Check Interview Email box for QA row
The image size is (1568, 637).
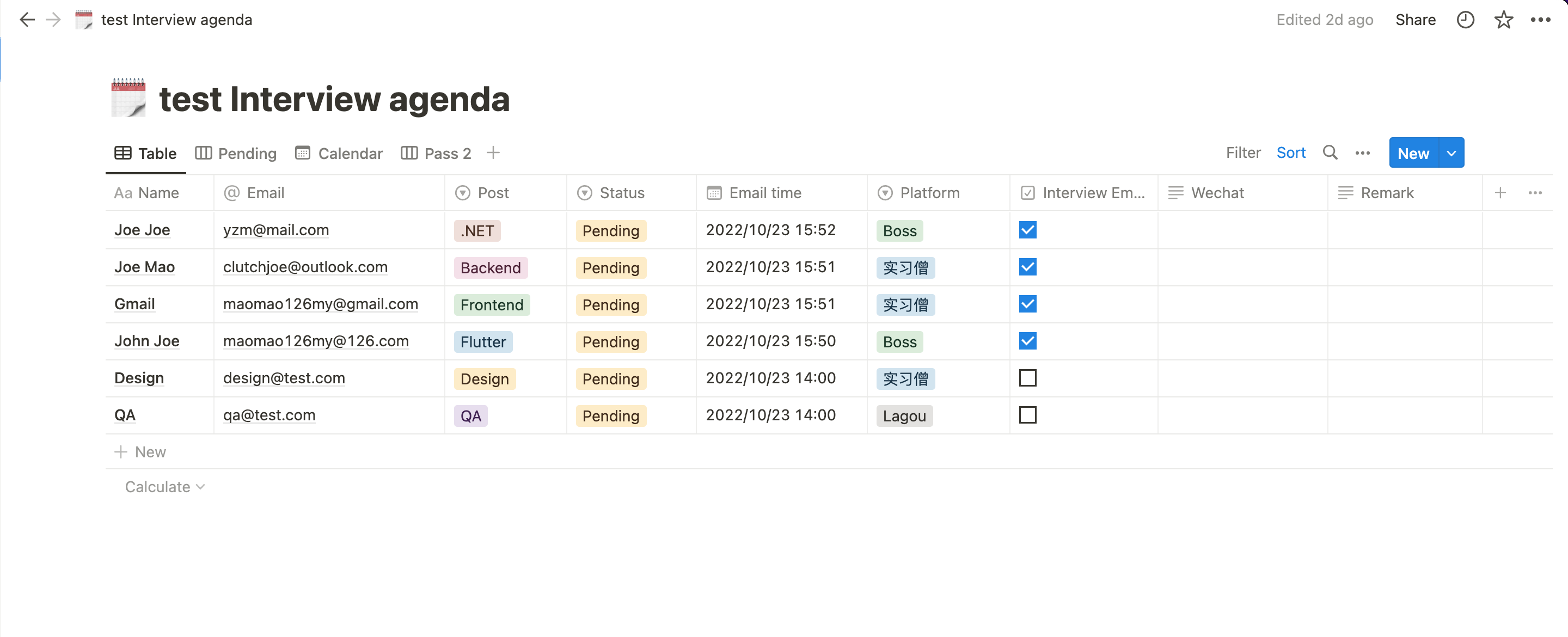click(x=1027, y=415)
